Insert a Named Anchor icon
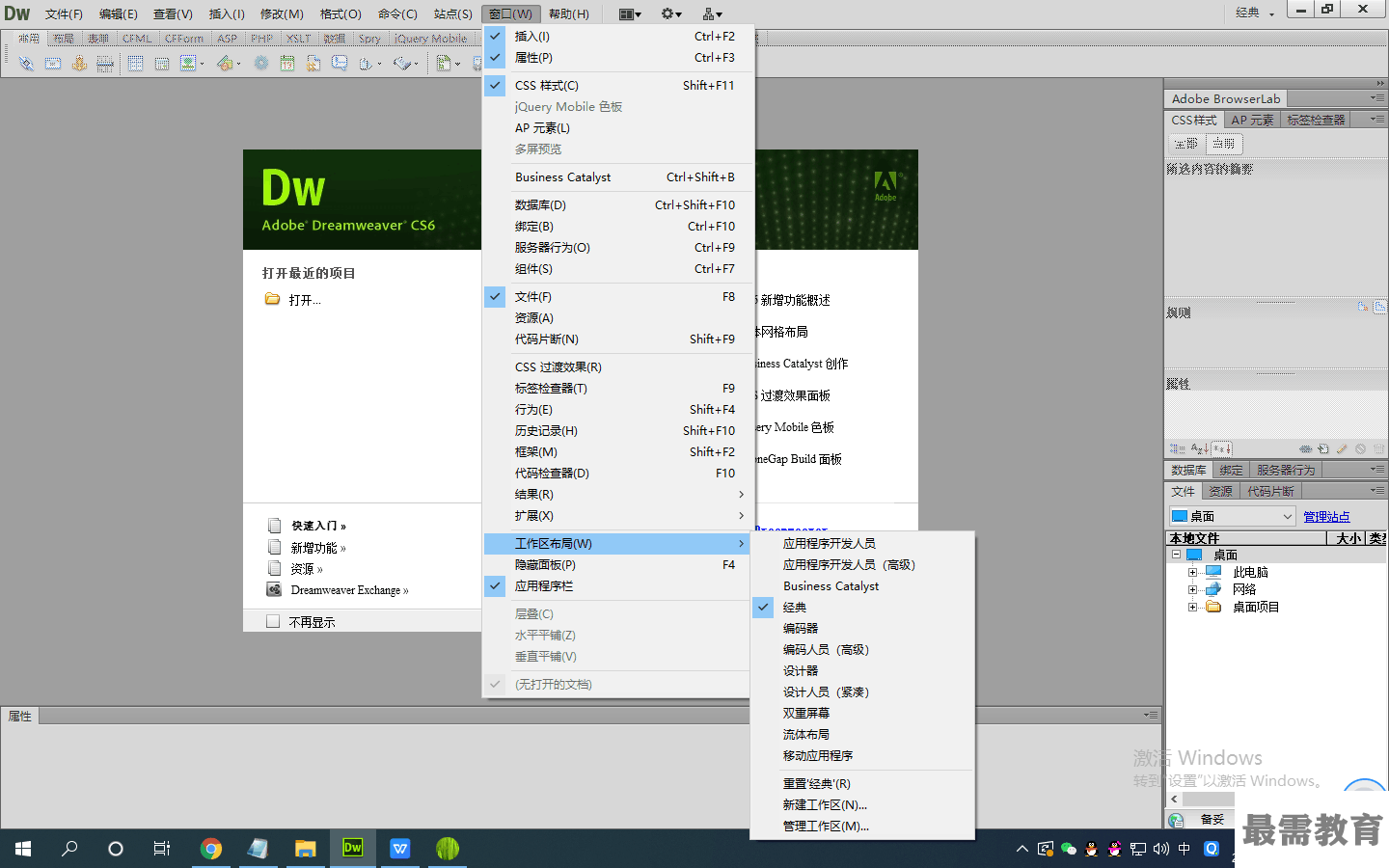The image size is (1389, 868). (x=79, y=64)
